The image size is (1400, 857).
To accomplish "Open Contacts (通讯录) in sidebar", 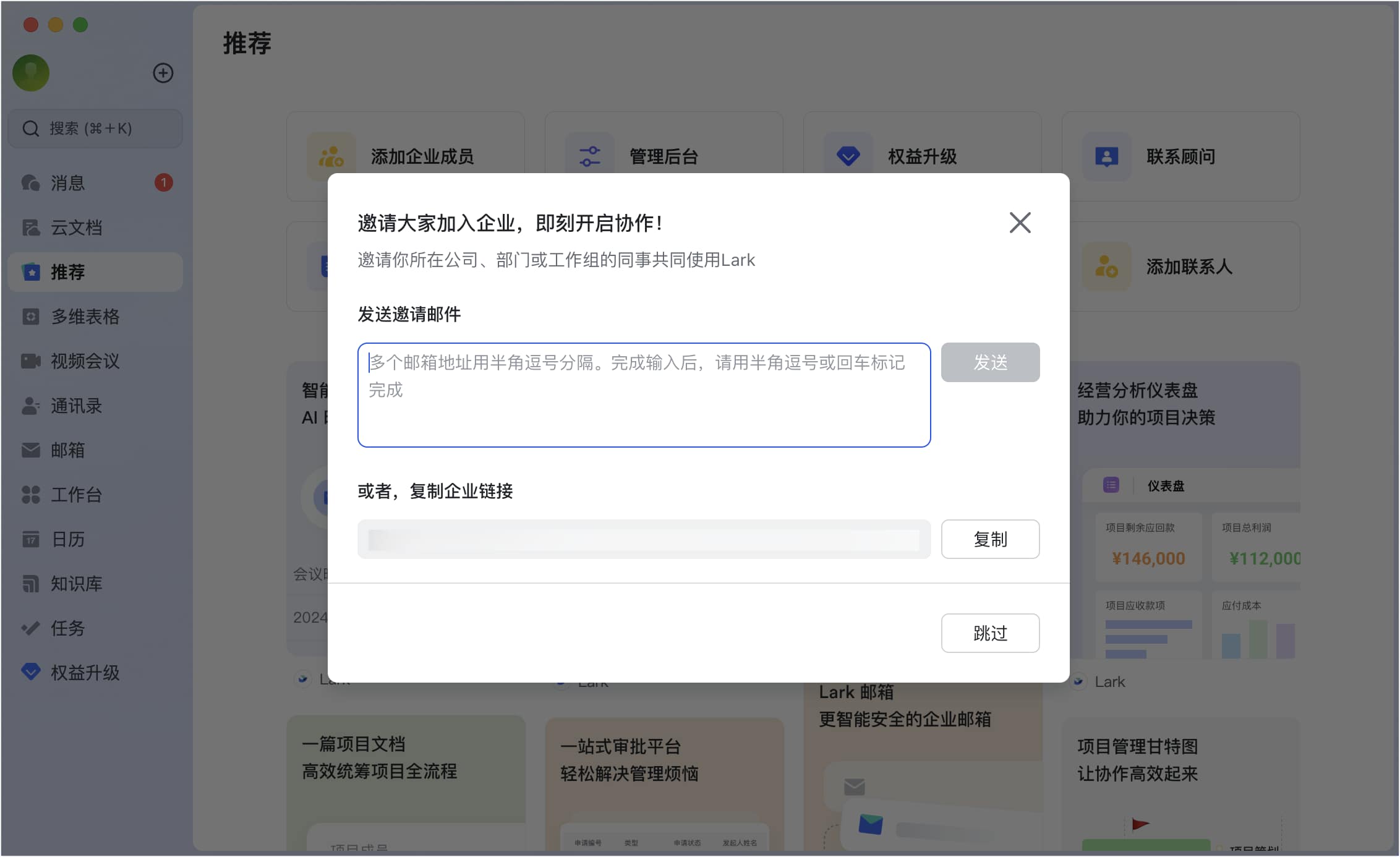I will pos(75,406).
